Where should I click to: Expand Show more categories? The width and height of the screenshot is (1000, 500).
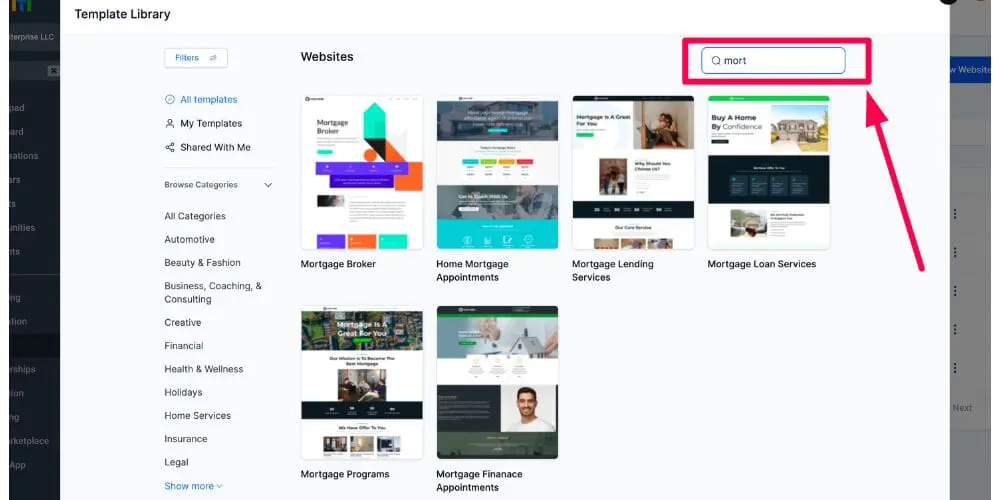[x=193, y=486]
